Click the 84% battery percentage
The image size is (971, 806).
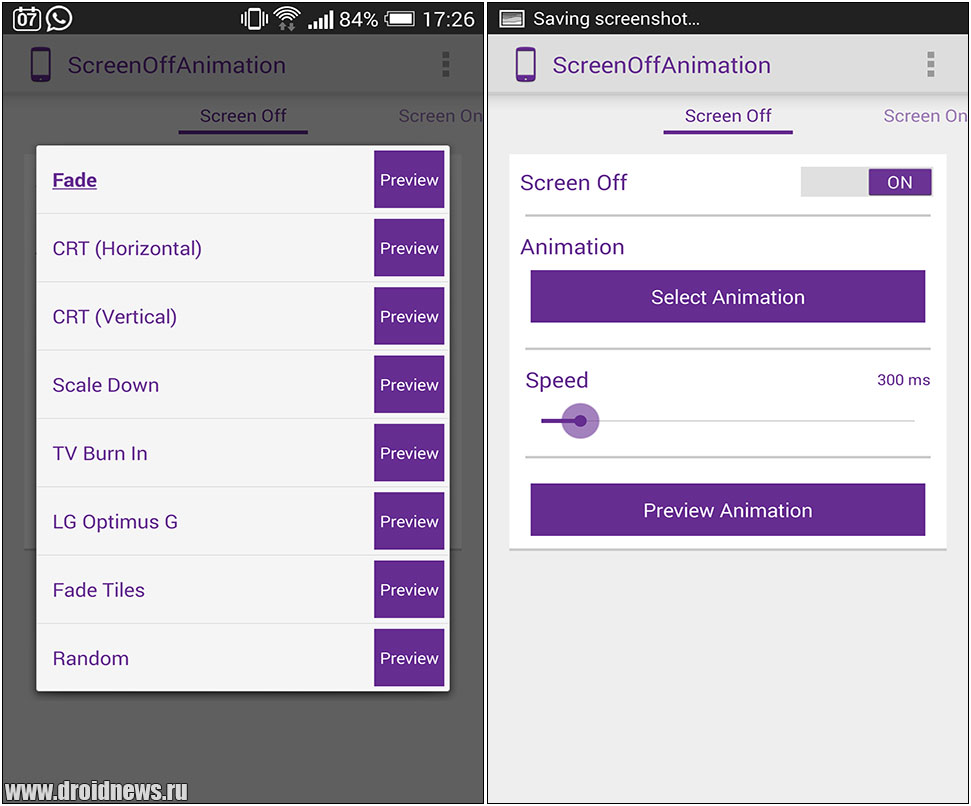(x=358, y=19)
